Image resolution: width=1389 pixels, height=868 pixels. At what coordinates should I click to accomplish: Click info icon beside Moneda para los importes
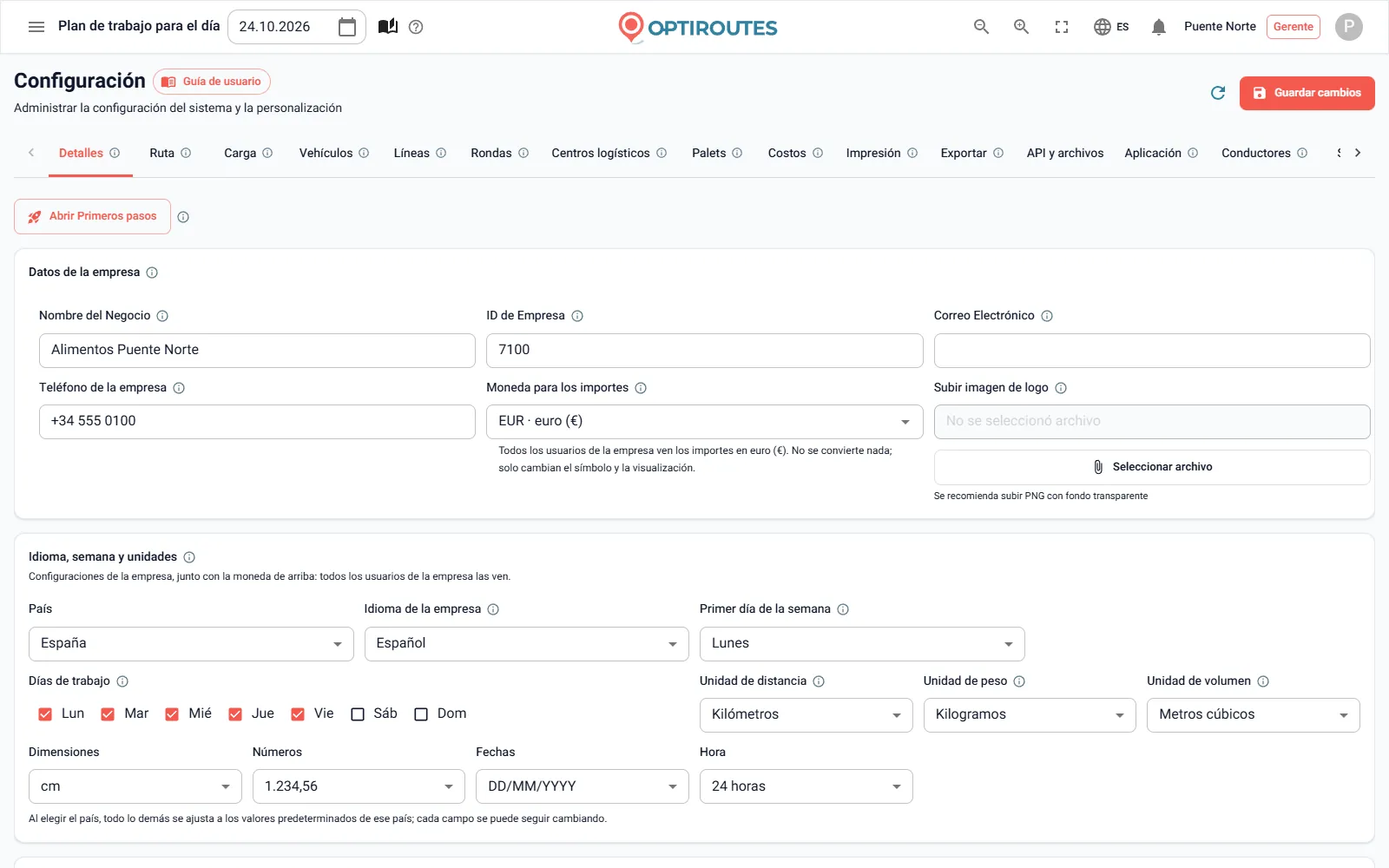click(x=641, y=388)
